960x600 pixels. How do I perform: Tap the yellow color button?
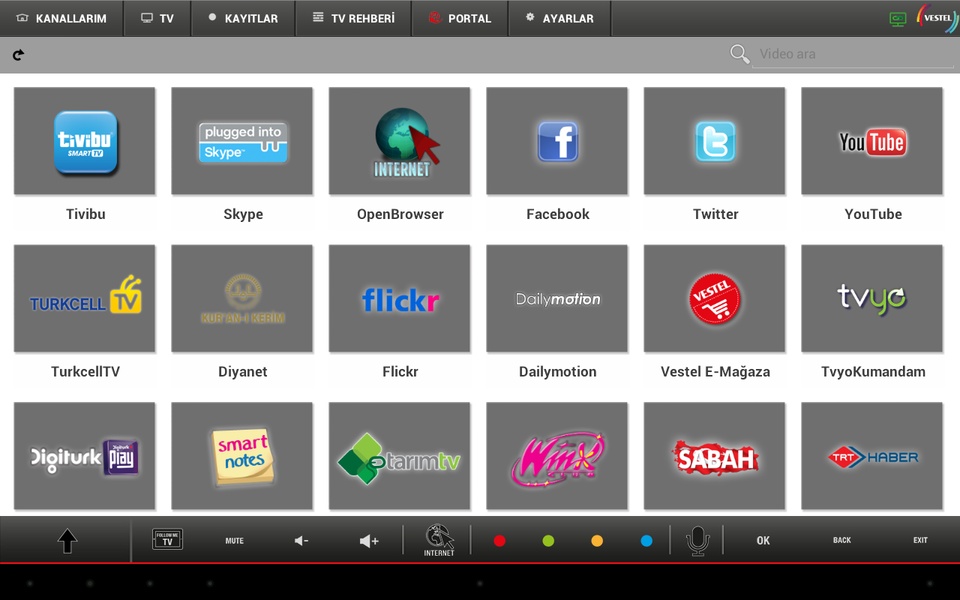point(597,541)
